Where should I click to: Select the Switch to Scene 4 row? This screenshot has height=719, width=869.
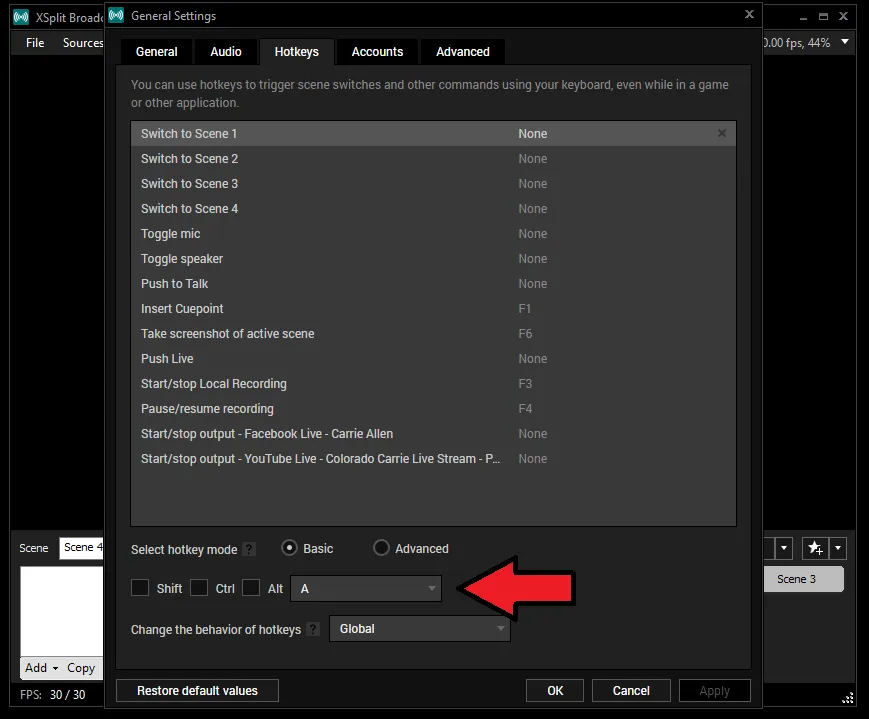pos(433,208)
